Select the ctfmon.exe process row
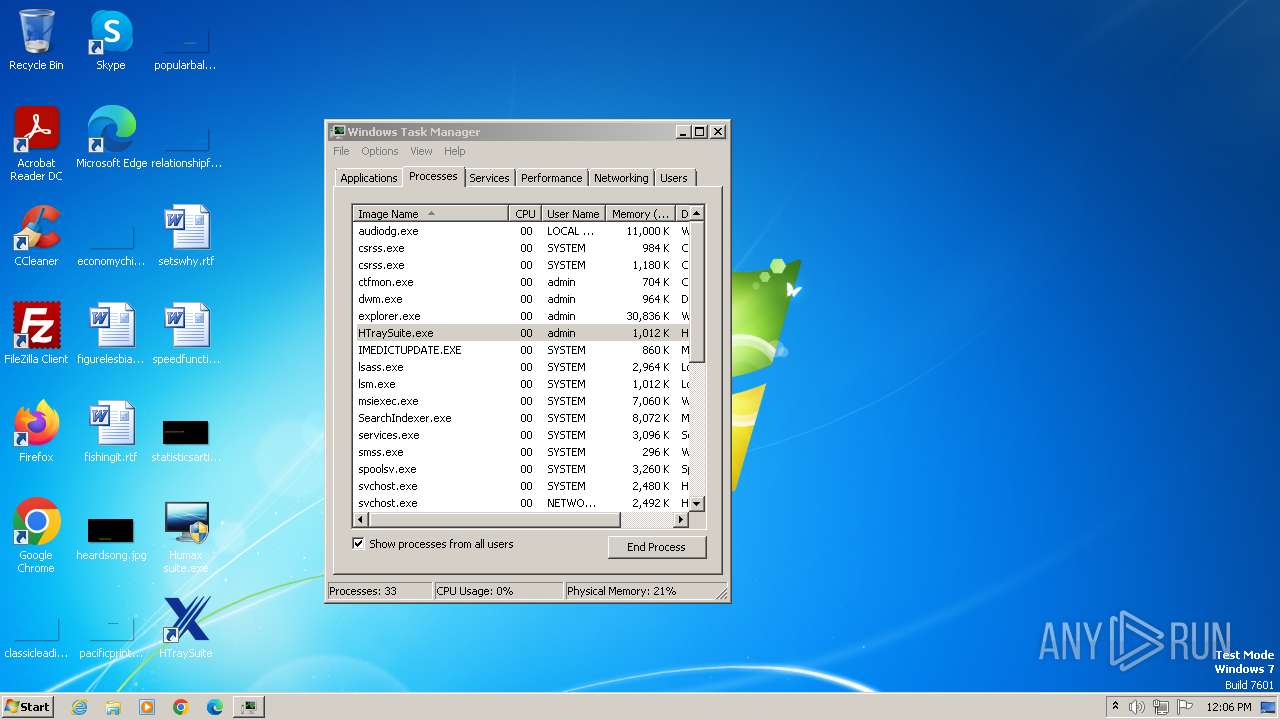 521,282
